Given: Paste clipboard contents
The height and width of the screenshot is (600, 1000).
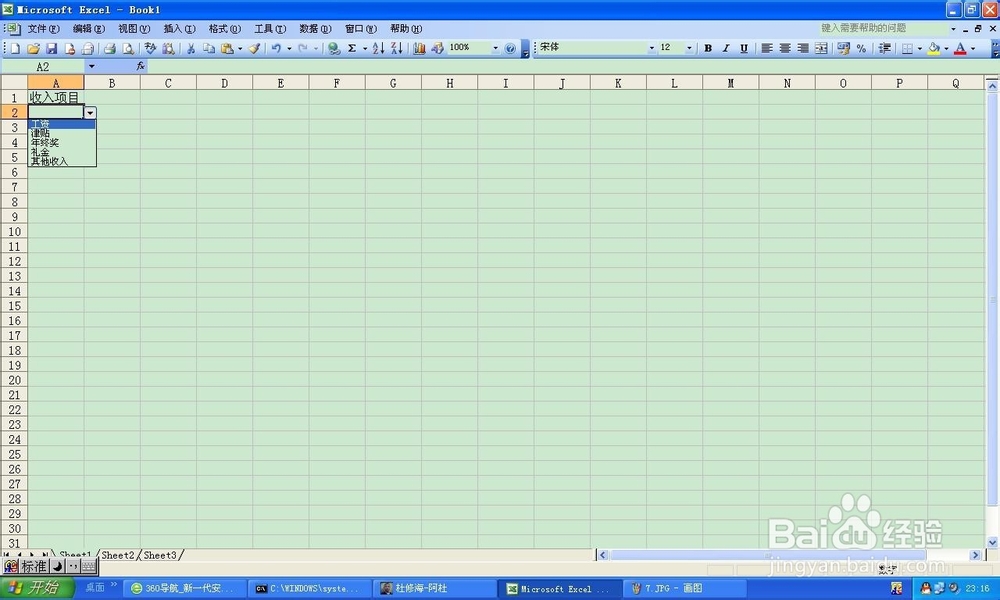Looking at the screenshot, I should pyautogui.click(x=227, y=48).
